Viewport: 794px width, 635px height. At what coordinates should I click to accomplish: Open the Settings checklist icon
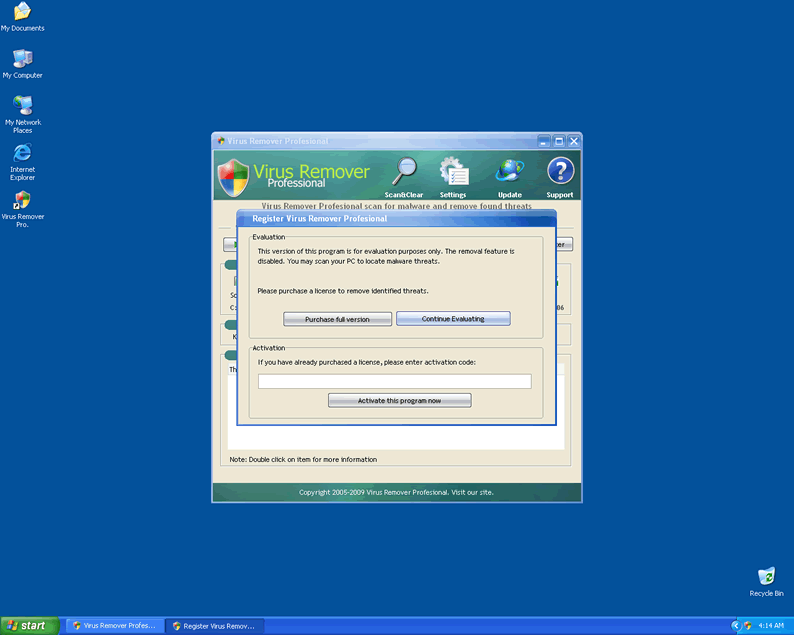(x=453, y=173)
